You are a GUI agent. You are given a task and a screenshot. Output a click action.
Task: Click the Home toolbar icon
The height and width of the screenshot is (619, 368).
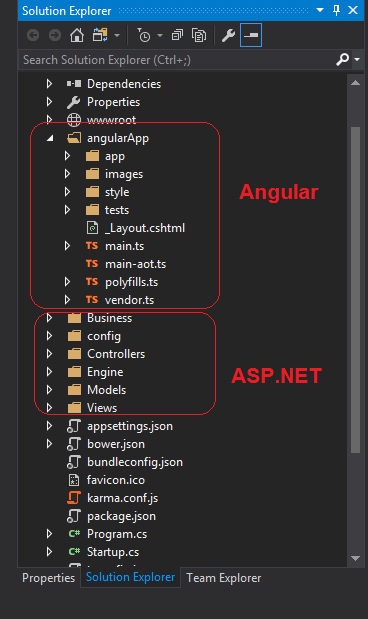(x=77, y=36)
